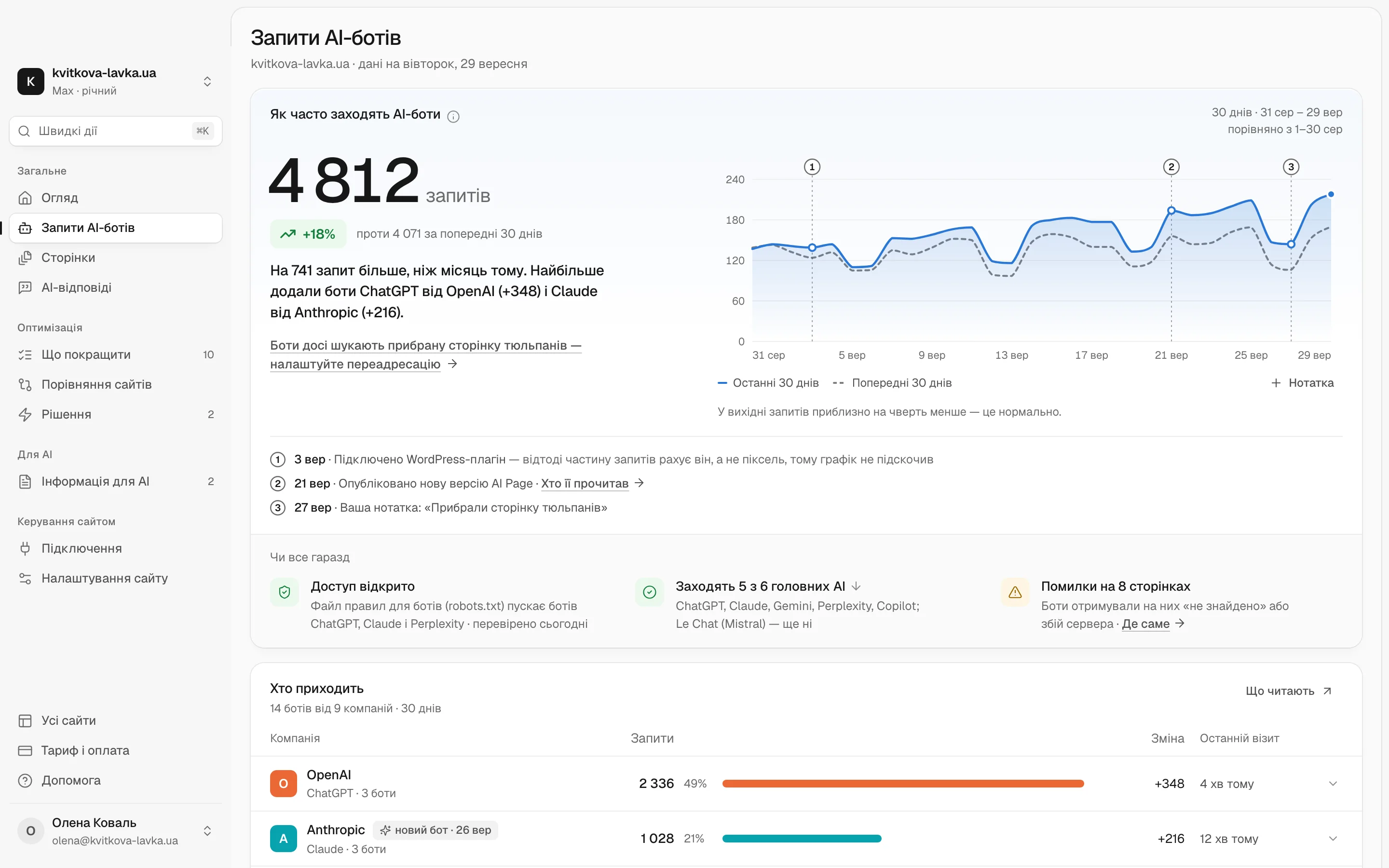Click the K site avatar for kvitkova-lavka.ua
Screen dimensions: 1389x868
click(31, 81)
